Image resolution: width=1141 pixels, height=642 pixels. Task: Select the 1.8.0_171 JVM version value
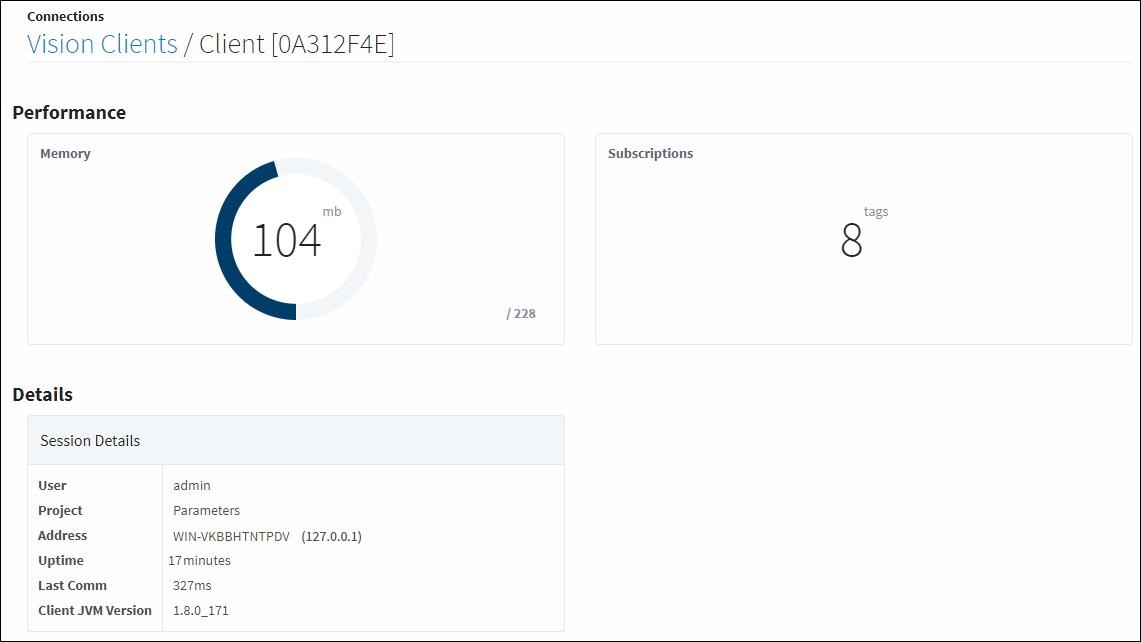[201, 611]
